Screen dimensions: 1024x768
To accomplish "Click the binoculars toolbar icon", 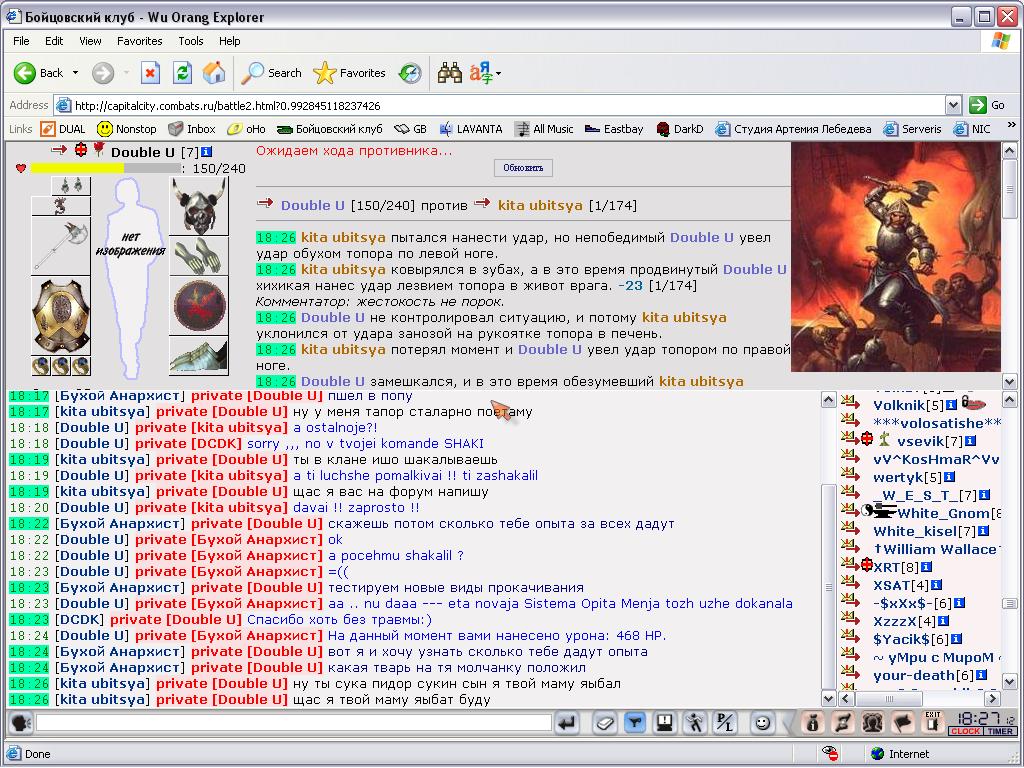I will [x=449, y=73].
